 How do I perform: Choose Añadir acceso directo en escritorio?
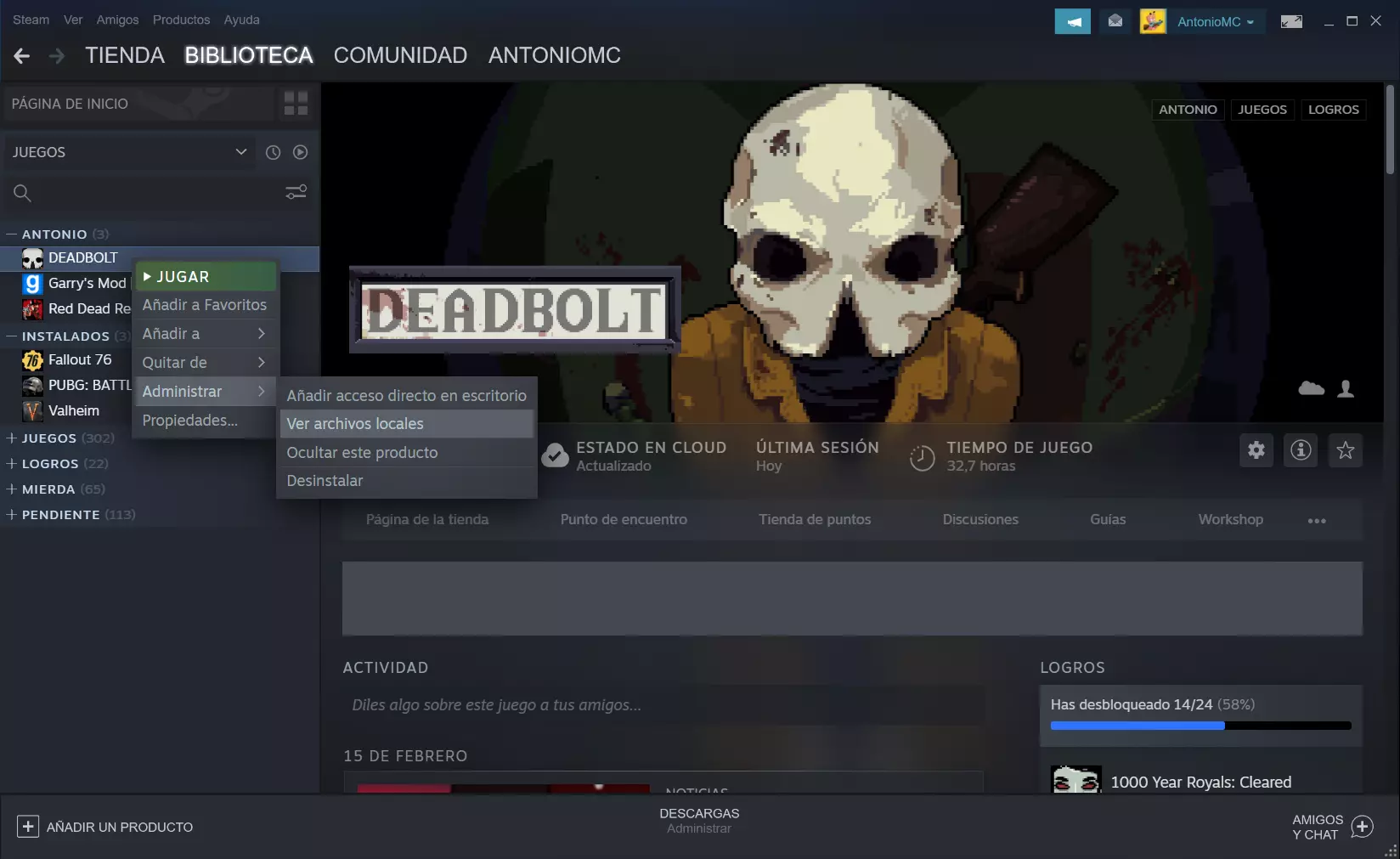pyautogui.click(x=407, y=396)
